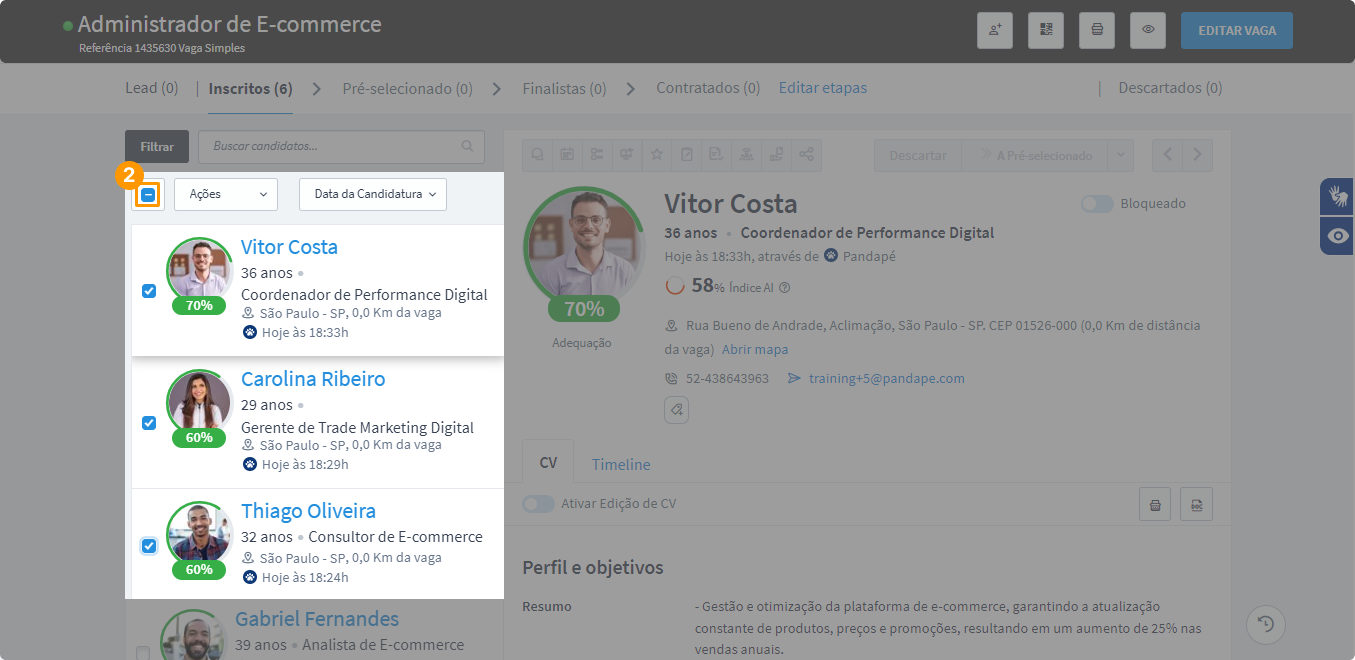Click the select-all checkbox above candidate list
The image size is (1355, 660).
pyautogui.click(x=148, y=195)
